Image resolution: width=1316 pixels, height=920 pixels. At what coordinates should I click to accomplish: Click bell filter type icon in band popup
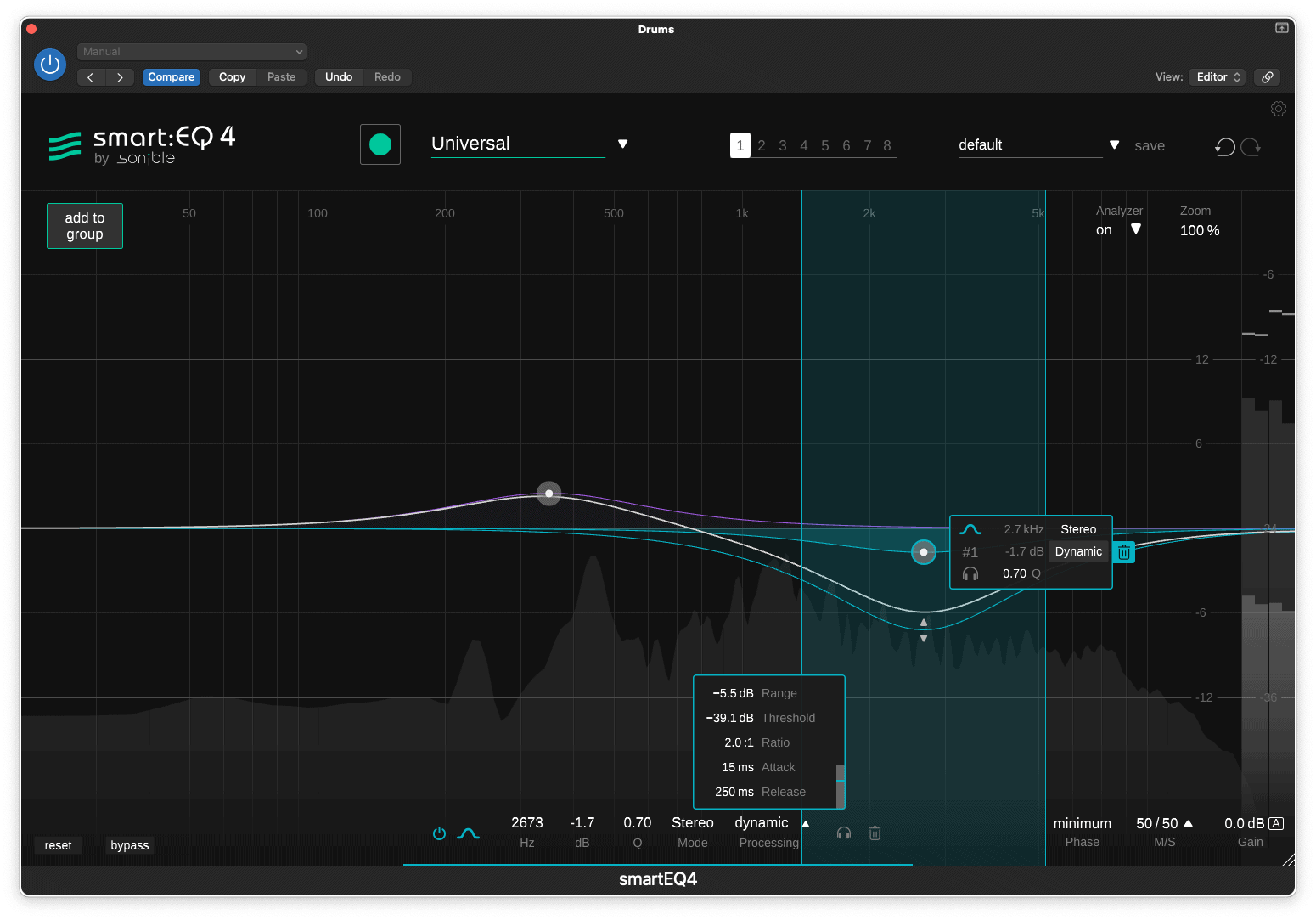point(970,529)
